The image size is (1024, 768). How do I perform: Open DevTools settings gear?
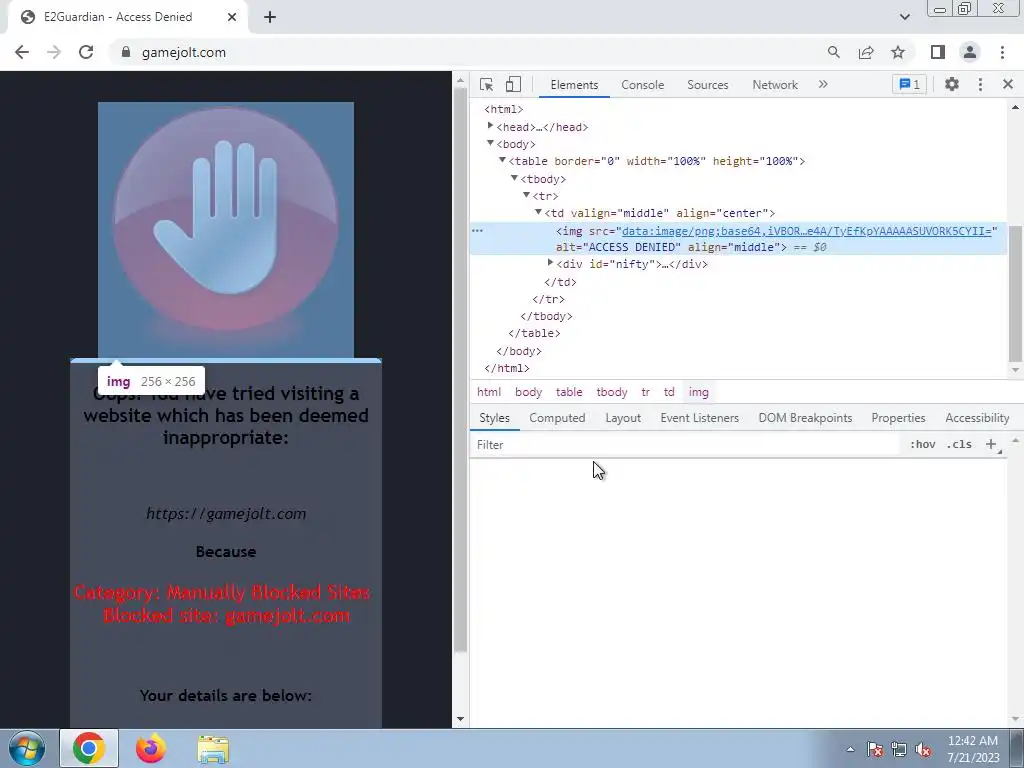point(952,84)
